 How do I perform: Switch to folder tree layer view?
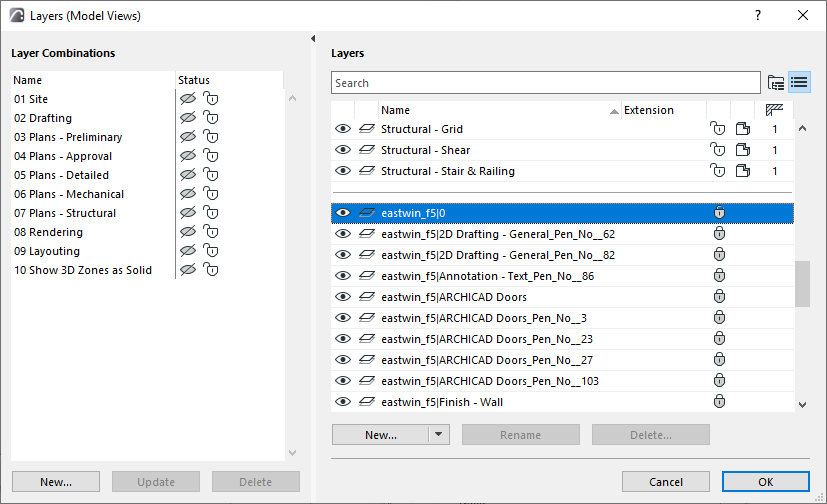[776, 83]
